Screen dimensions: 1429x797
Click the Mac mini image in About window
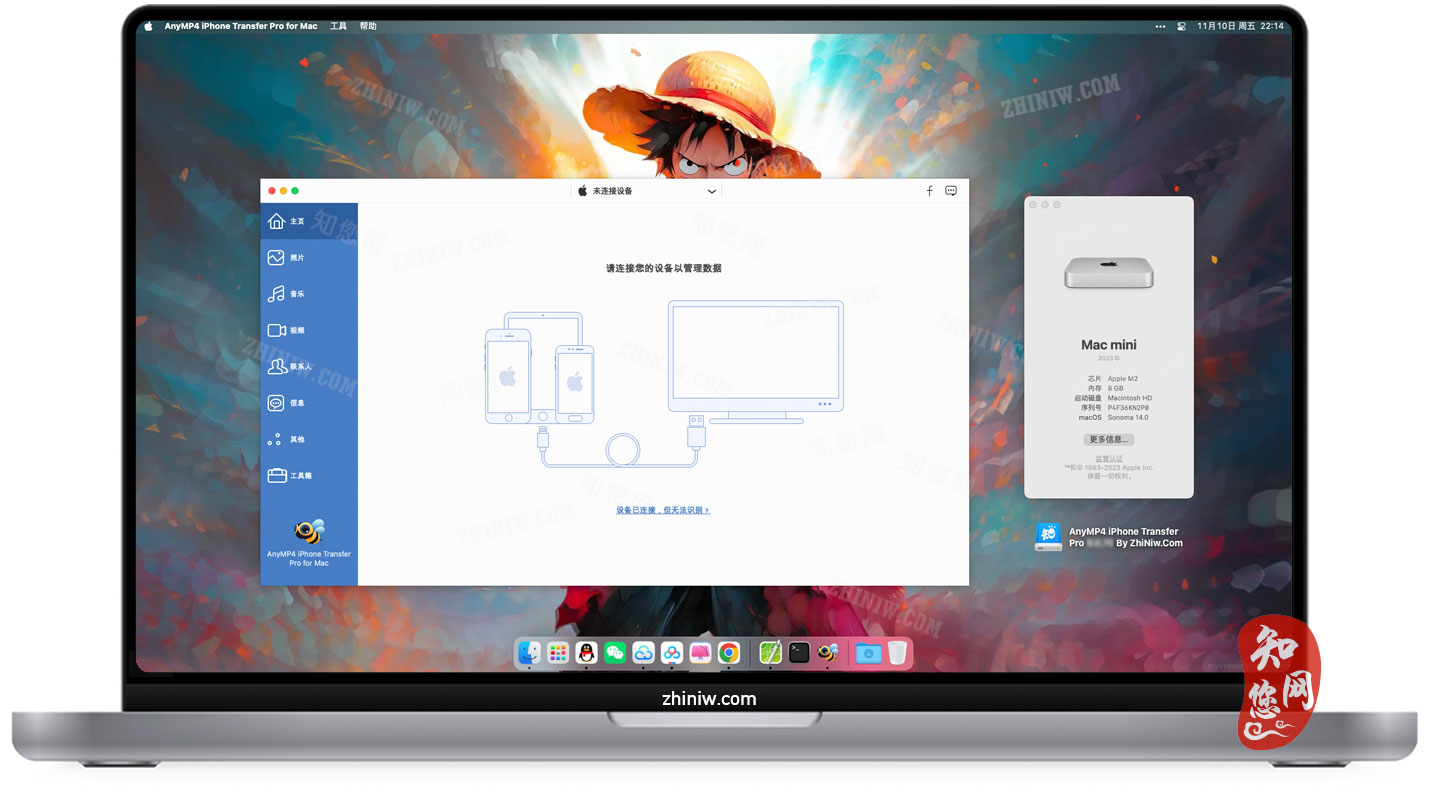coord(1108,273)
